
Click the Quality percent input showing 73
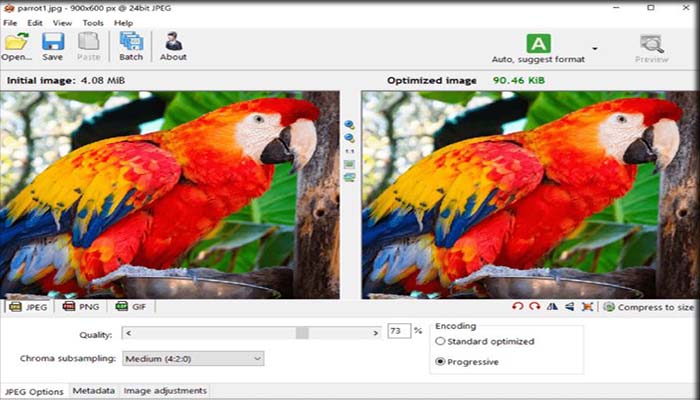point(399,331)
